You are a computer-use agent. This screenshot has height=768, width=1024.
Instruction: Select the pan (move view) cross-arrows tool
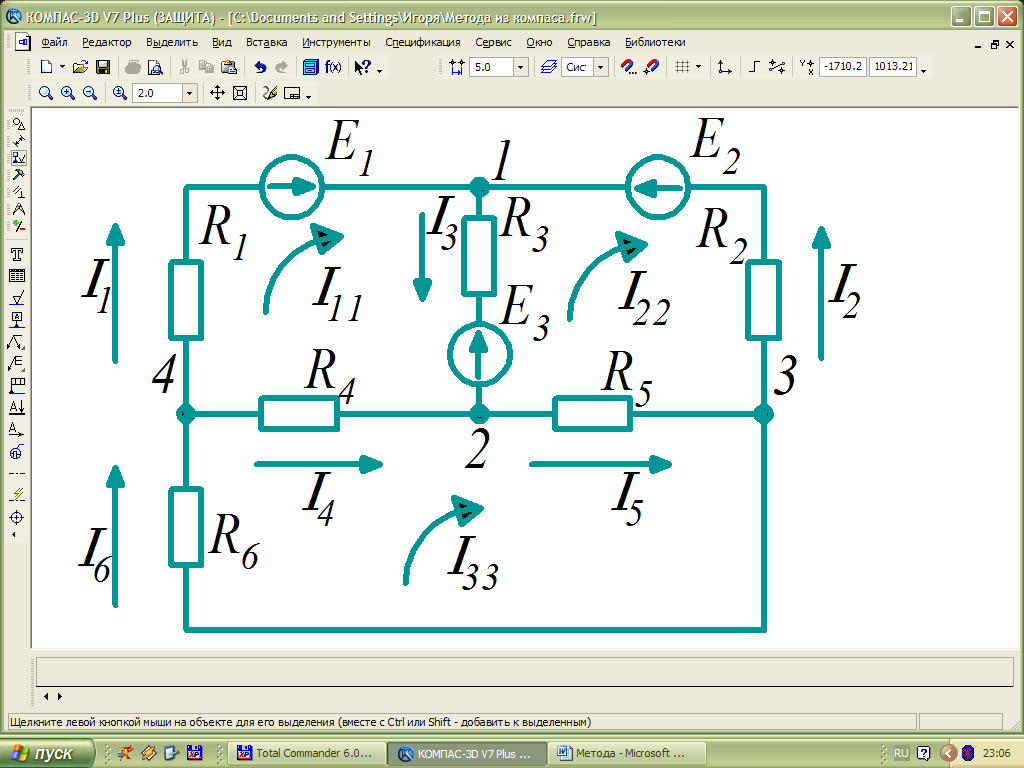coord(217,93)
